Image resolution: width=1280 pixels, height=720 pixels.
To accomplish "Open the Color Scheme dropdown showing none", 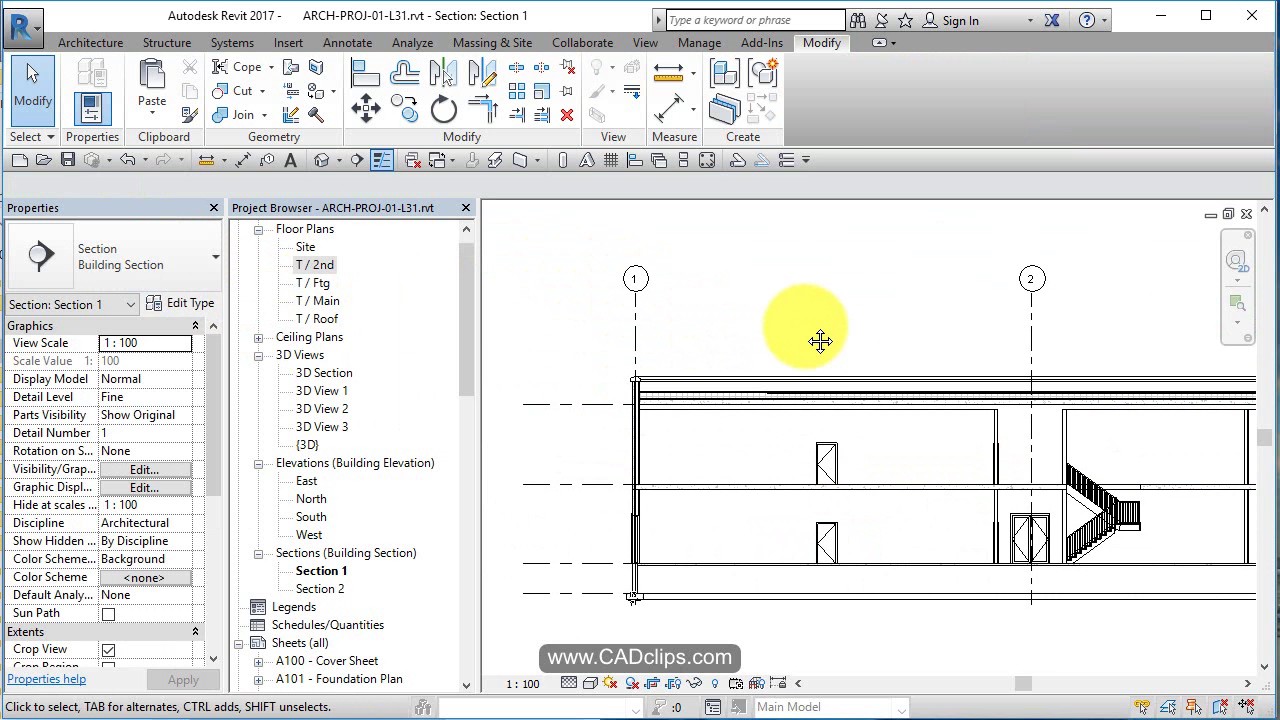I will click(143, 577).
